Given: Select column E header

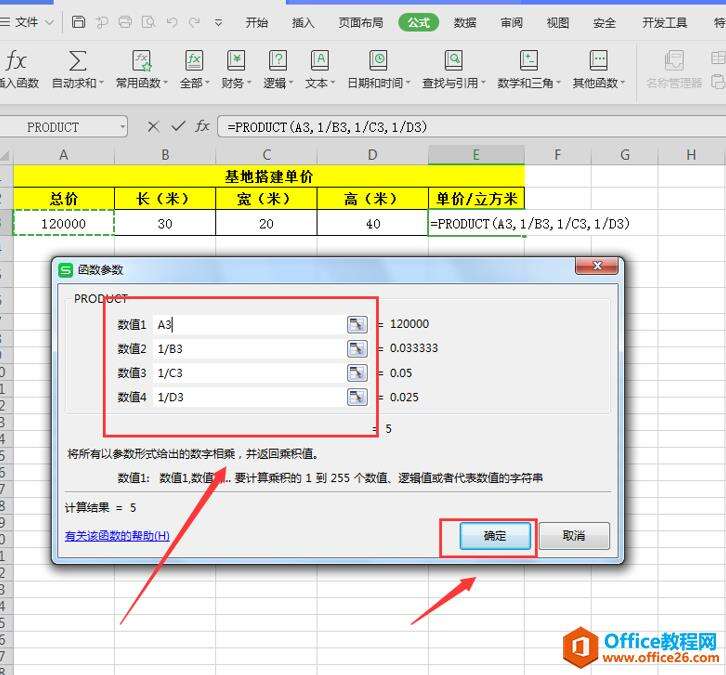Looking at the screenshot, I should tap(476, 155).
